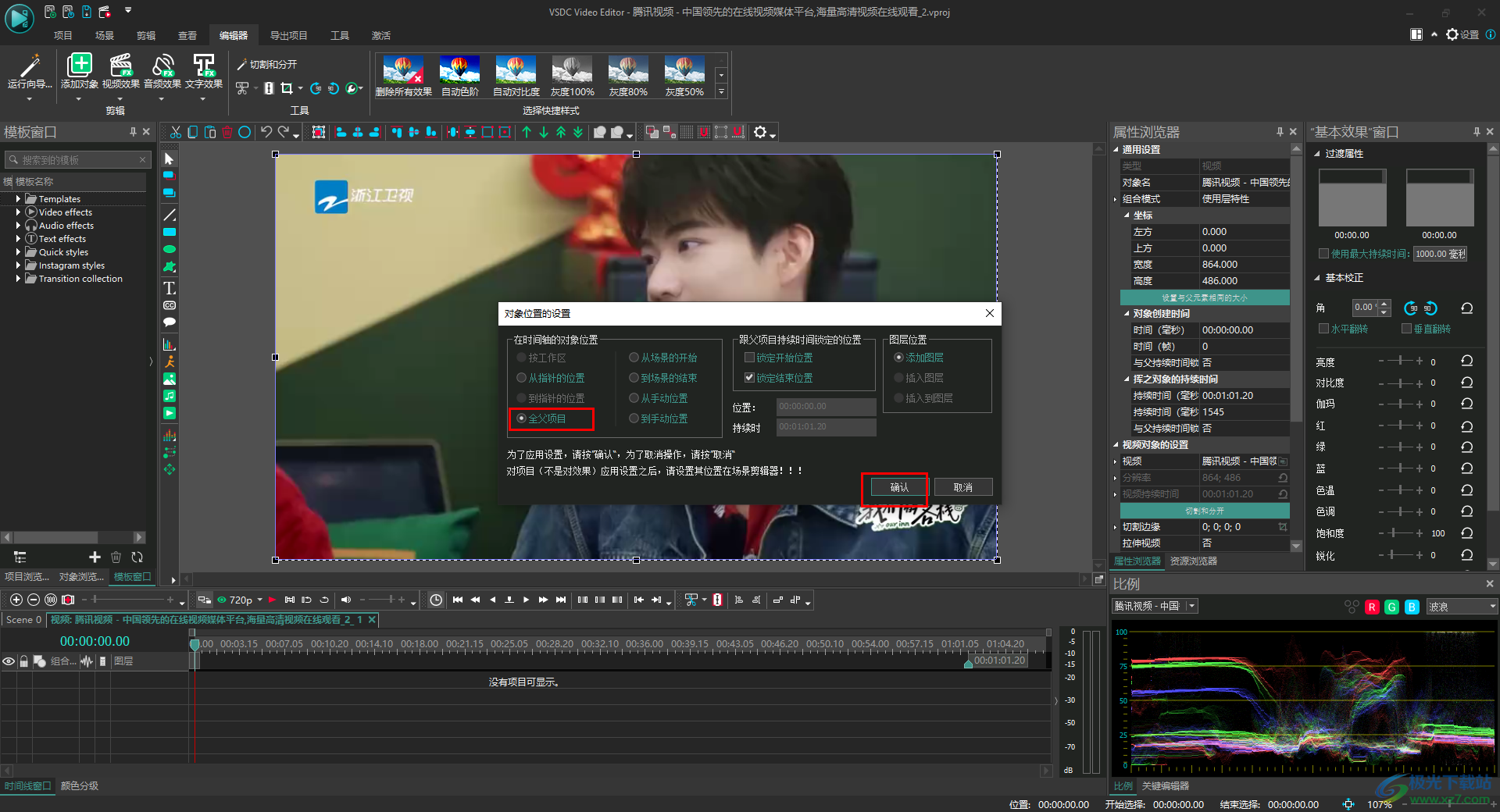Select the animation running figure tool
The width and height of the screenshot is (1500, 812).
tap(169, 361)
